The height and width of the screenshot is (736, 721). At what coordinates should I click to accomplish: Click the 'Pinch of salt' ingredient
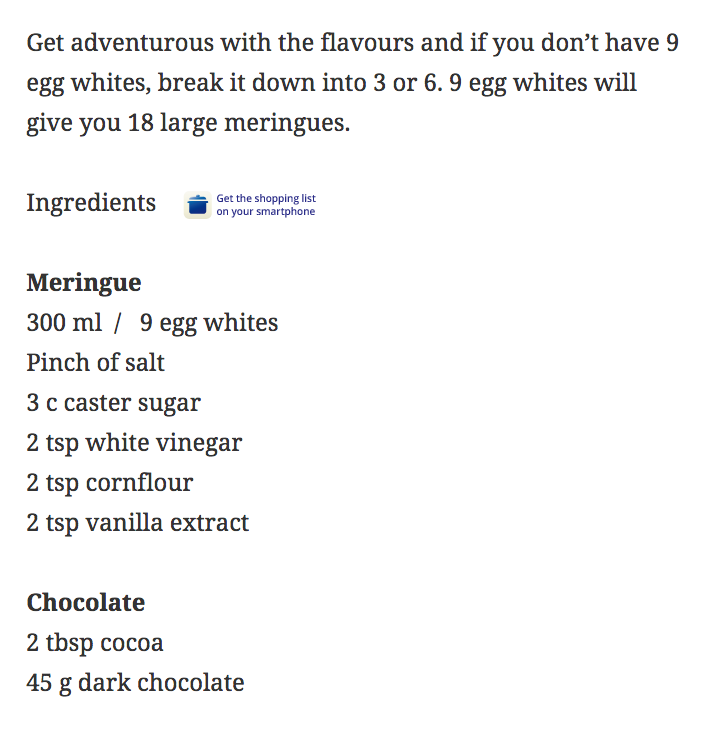96,363
